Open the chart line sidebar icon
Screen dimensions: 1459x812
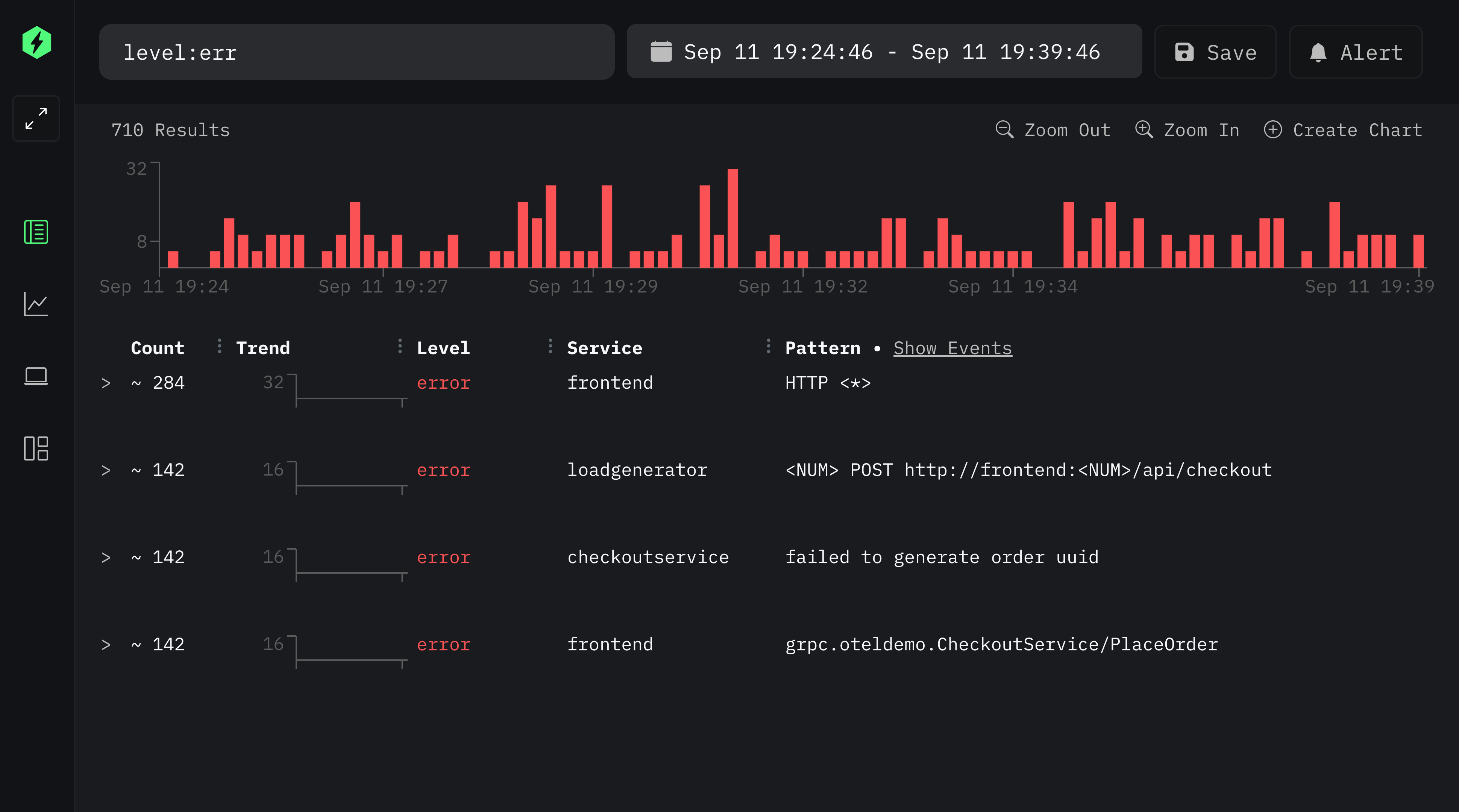pyautogui.click(x=36, y=304)
